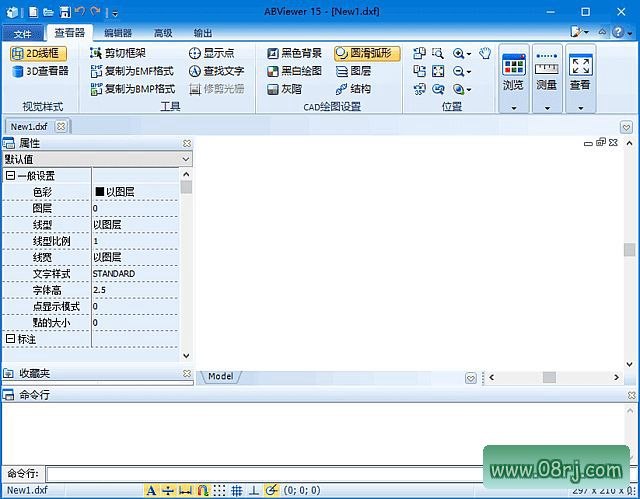Click the New file icon in quick access toolbar
The height and width of the screenshot is (499, 640).
pyautogui.click(x=33, y=12)
